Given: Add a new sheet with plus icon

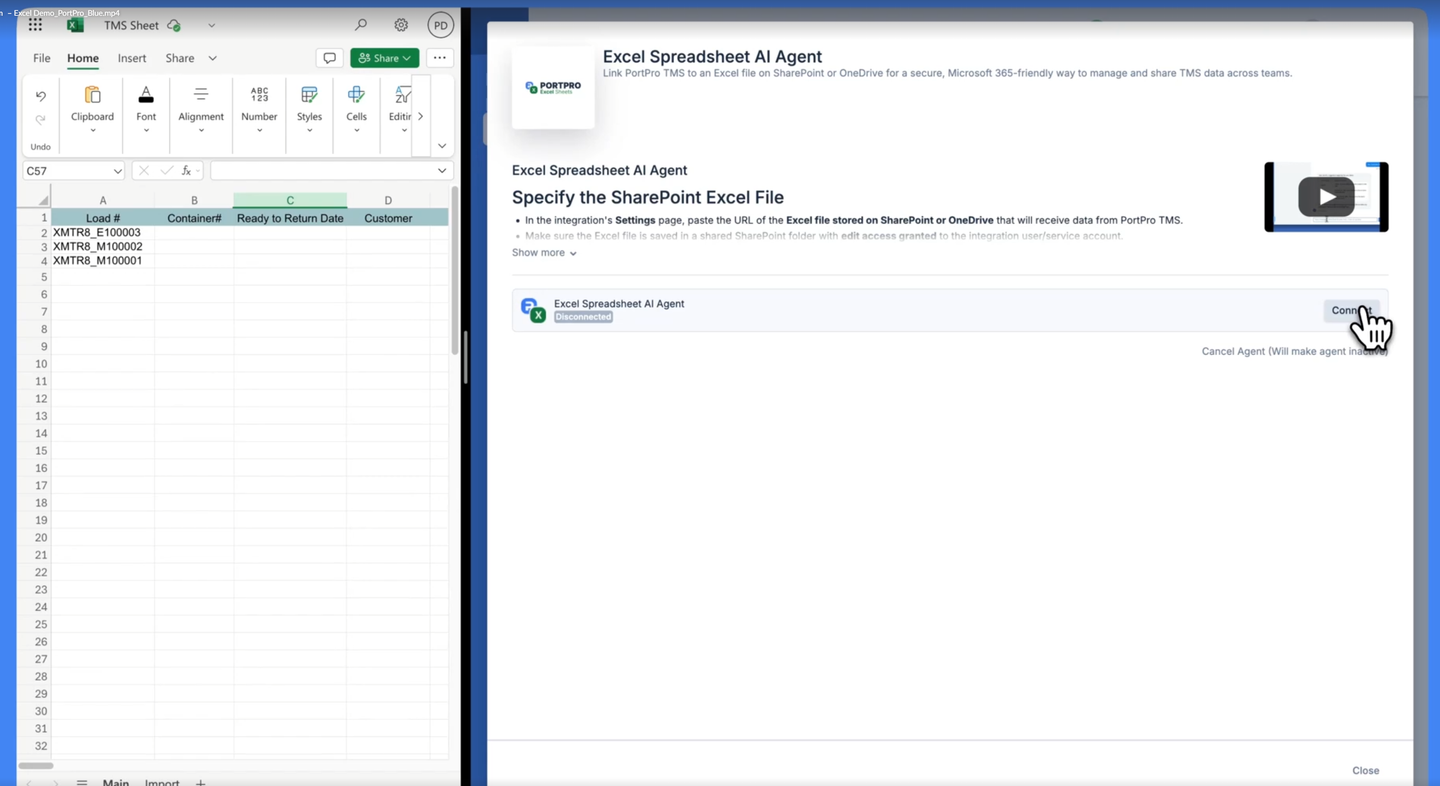Looking at the screenshot, I should pyautogui.click(x=200, y=782).
